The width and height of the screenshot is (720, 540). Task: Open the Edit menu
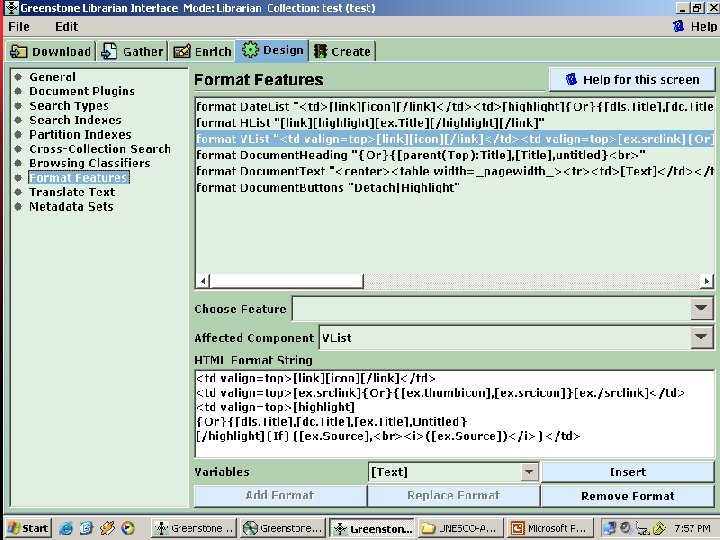[x=67, y=27]
